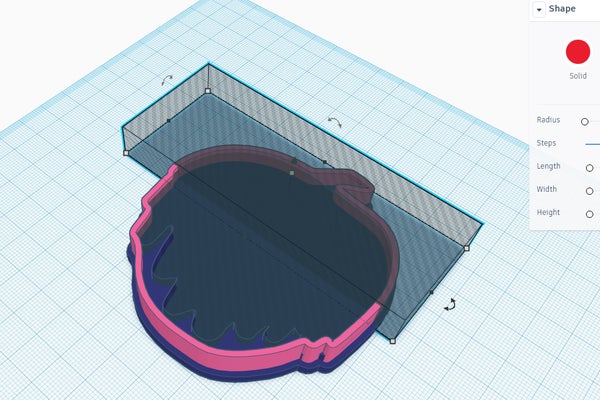The height and width of the screenshot is (400, 600).
Task: Click black midpoint handle on short left edge
Action: [x=168, y=120]
